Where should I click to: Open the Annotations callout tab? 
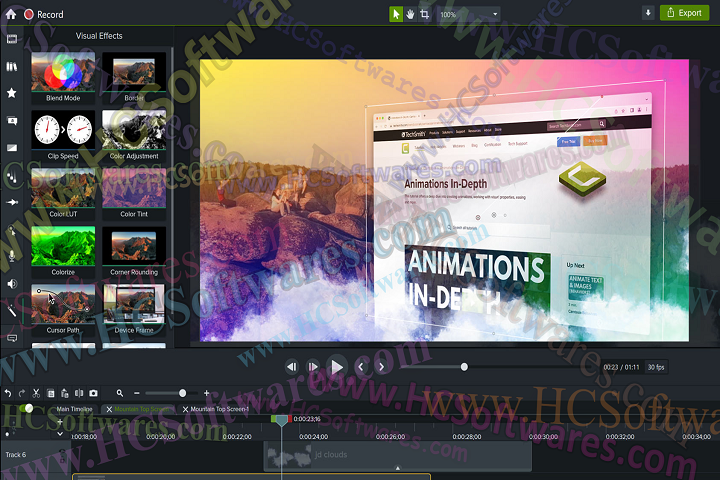[x=12, y=121]
